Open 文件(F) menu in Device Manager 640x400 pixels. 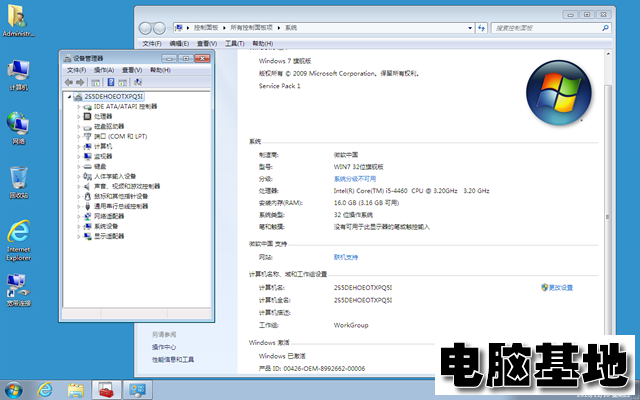(x=76, y=70)
